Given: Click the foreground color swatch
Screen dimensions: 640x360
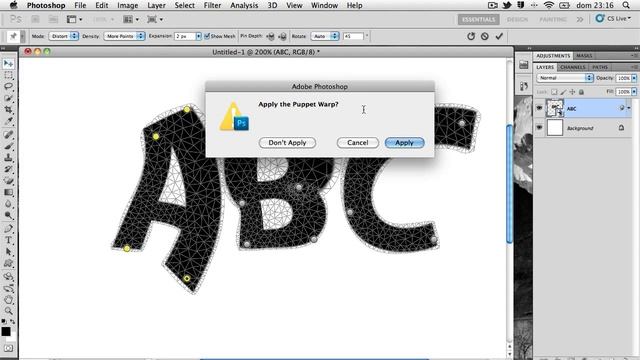Looking at the screenshot, I should (6, 331).
